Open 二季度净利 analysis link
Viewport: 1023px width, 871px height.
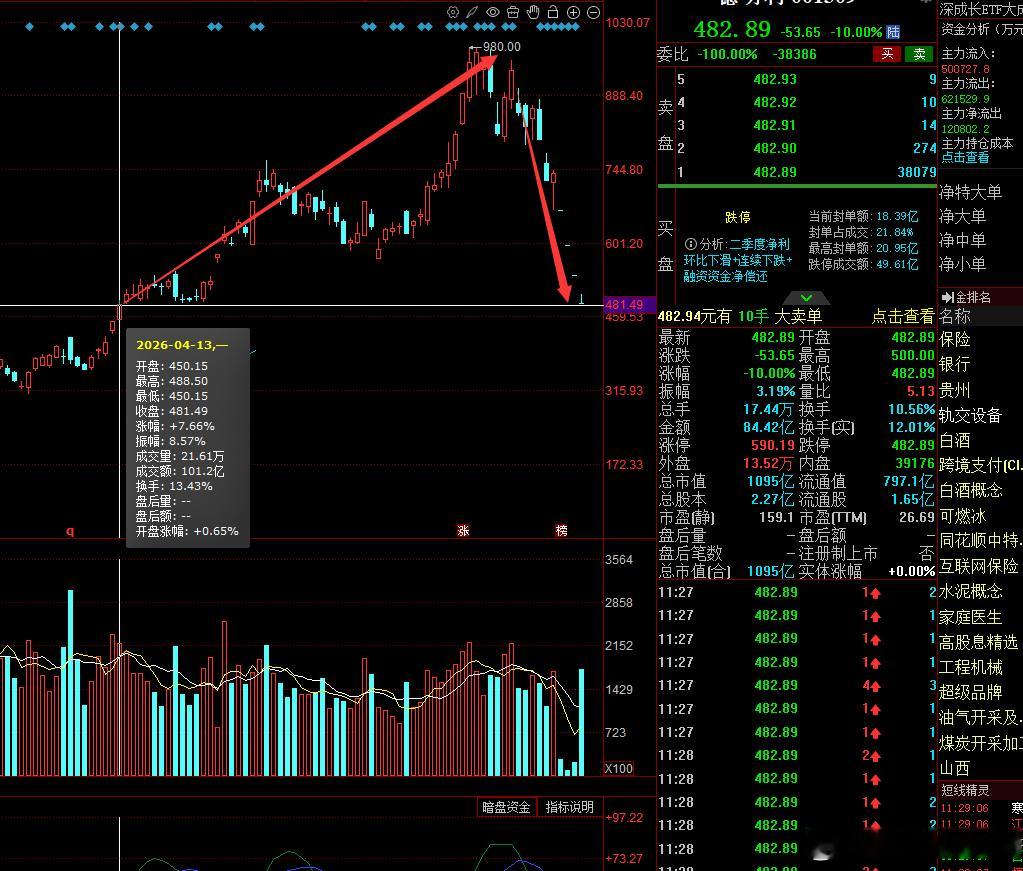[x=759, y=244]
